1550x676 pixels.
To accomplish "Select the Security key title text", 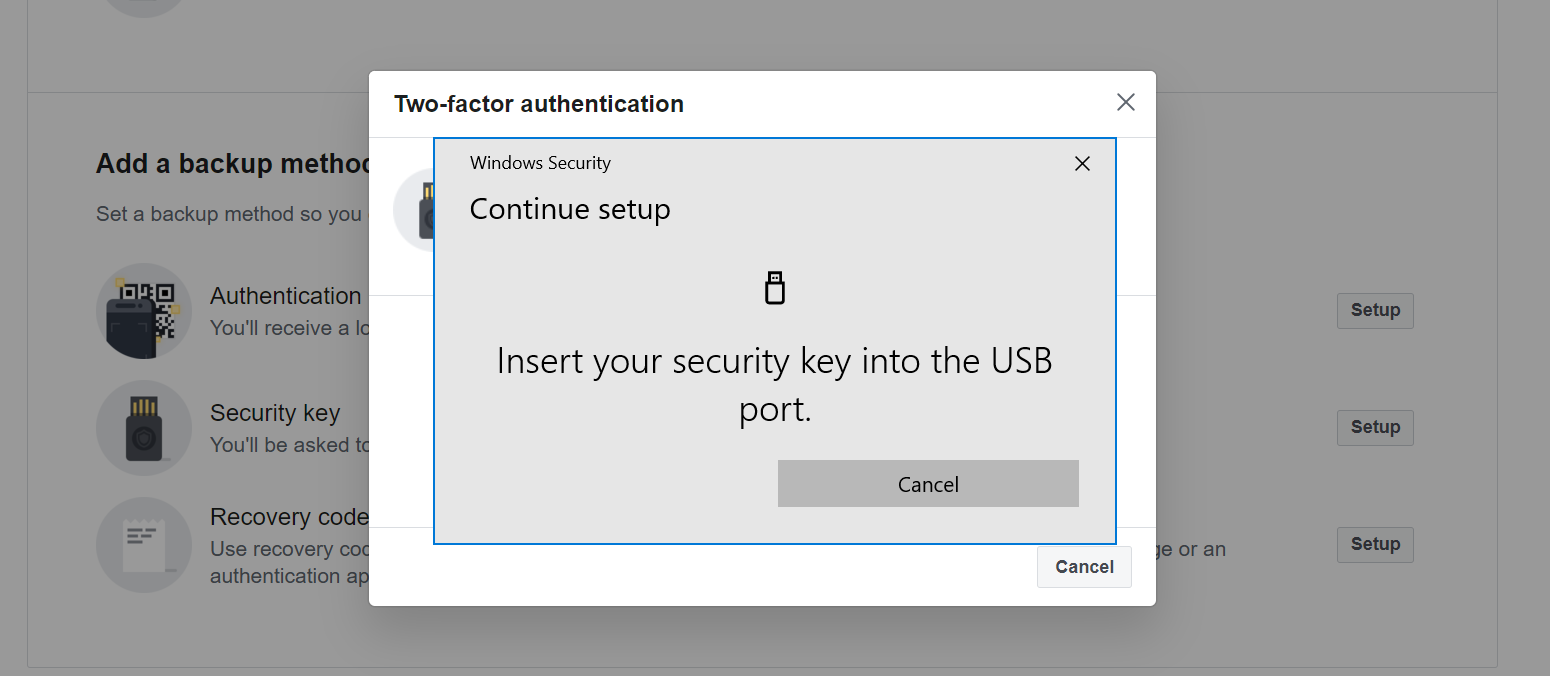I will click(x=275, y=413).
